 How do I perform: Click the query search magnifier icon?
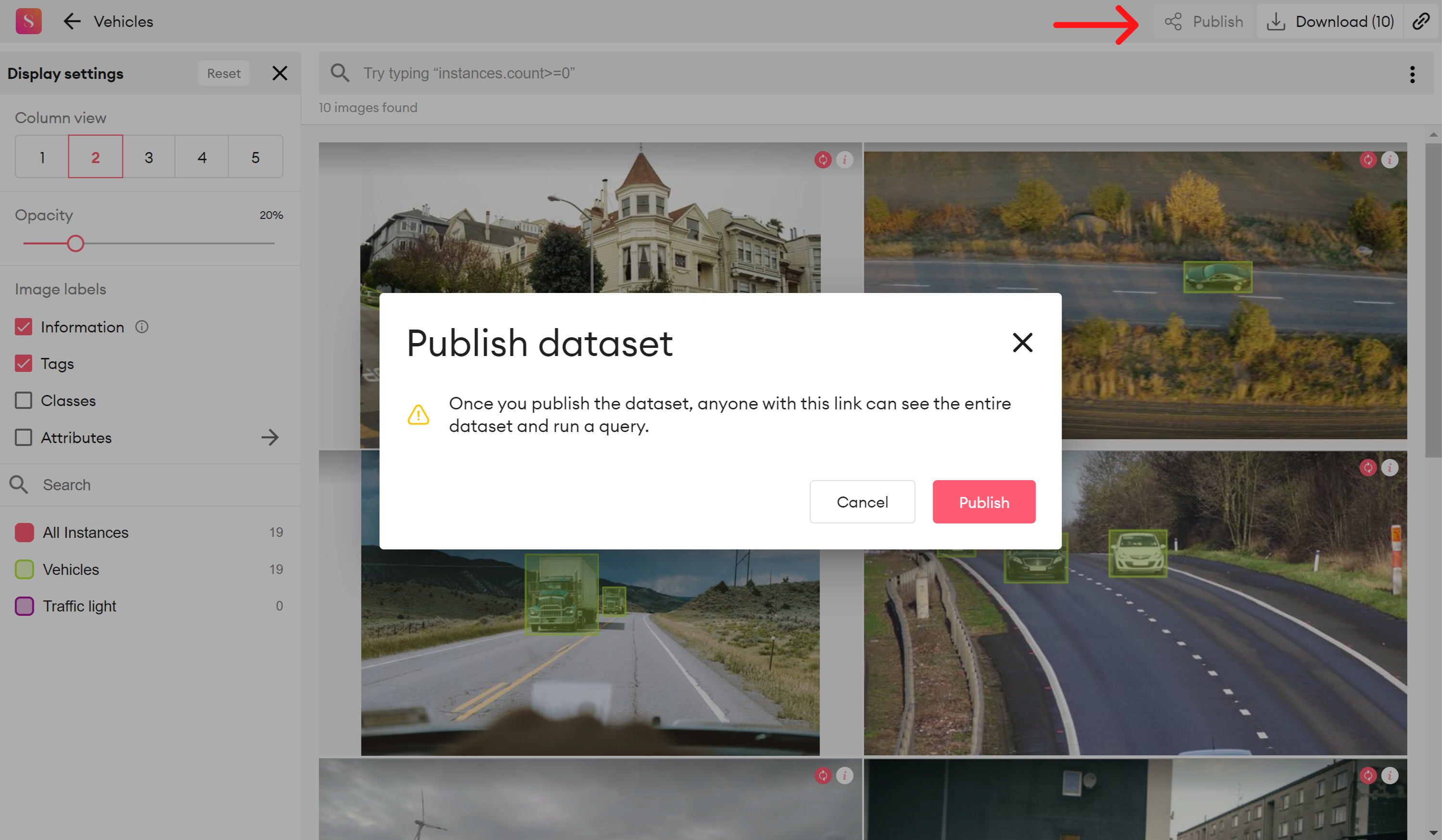tap(340, 73)
